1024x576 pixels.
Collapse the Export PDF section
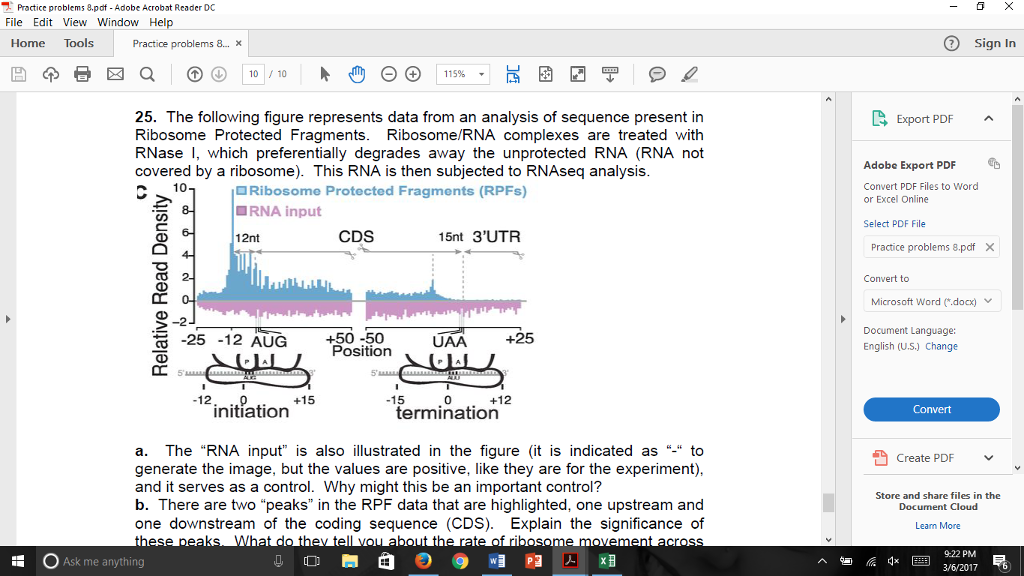coord(988,119)
